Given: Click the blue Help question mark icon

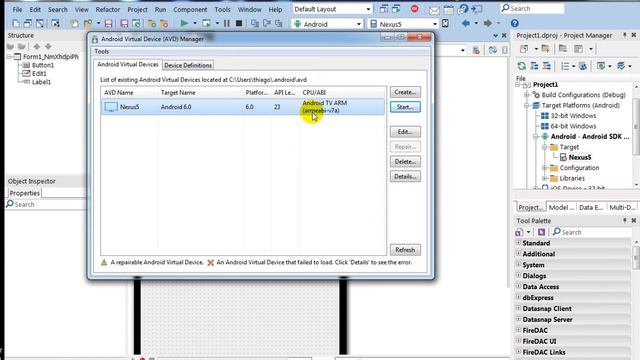Looking at the screenshot, I should click(x=515, y=24).
